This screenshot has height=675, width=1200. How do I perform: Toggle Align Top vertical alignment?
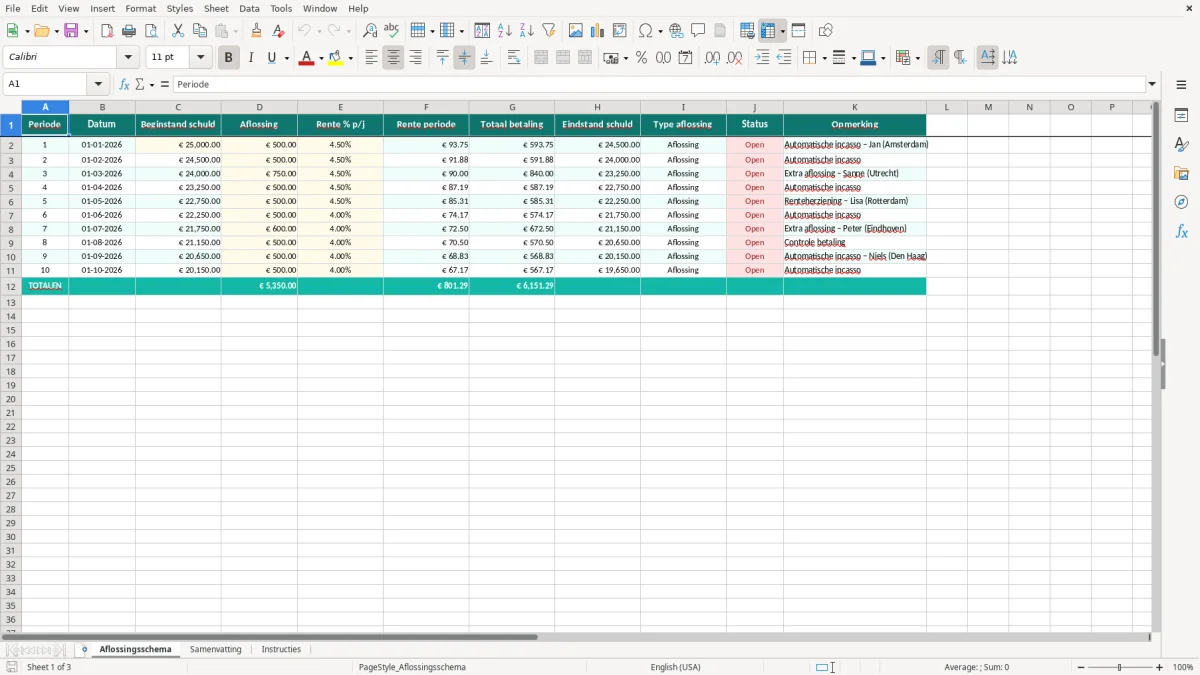pyautogui.click(x=442, y=58)
